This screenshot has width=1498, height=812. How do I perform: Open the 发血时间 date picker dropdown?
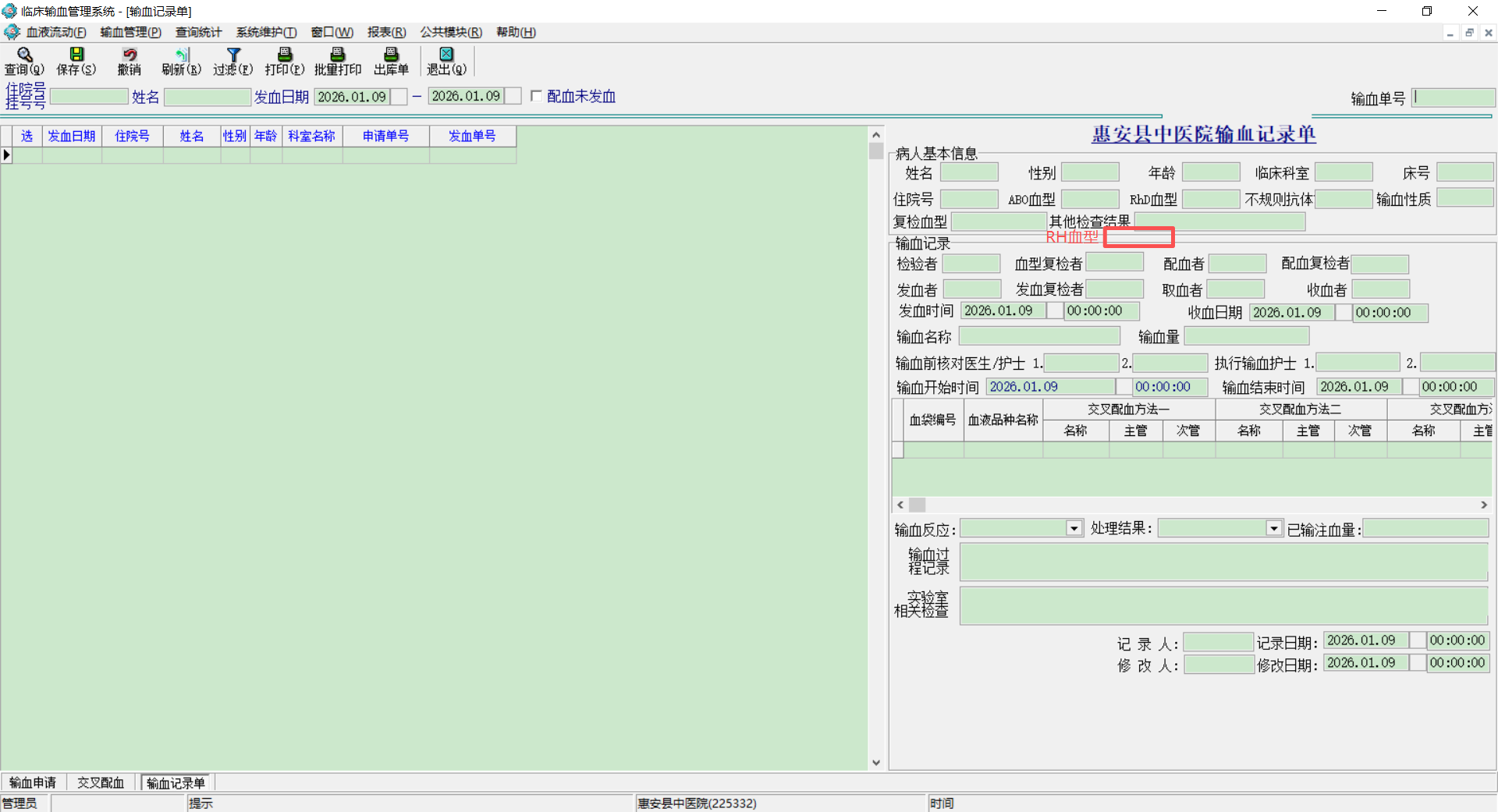[1055, 310]
